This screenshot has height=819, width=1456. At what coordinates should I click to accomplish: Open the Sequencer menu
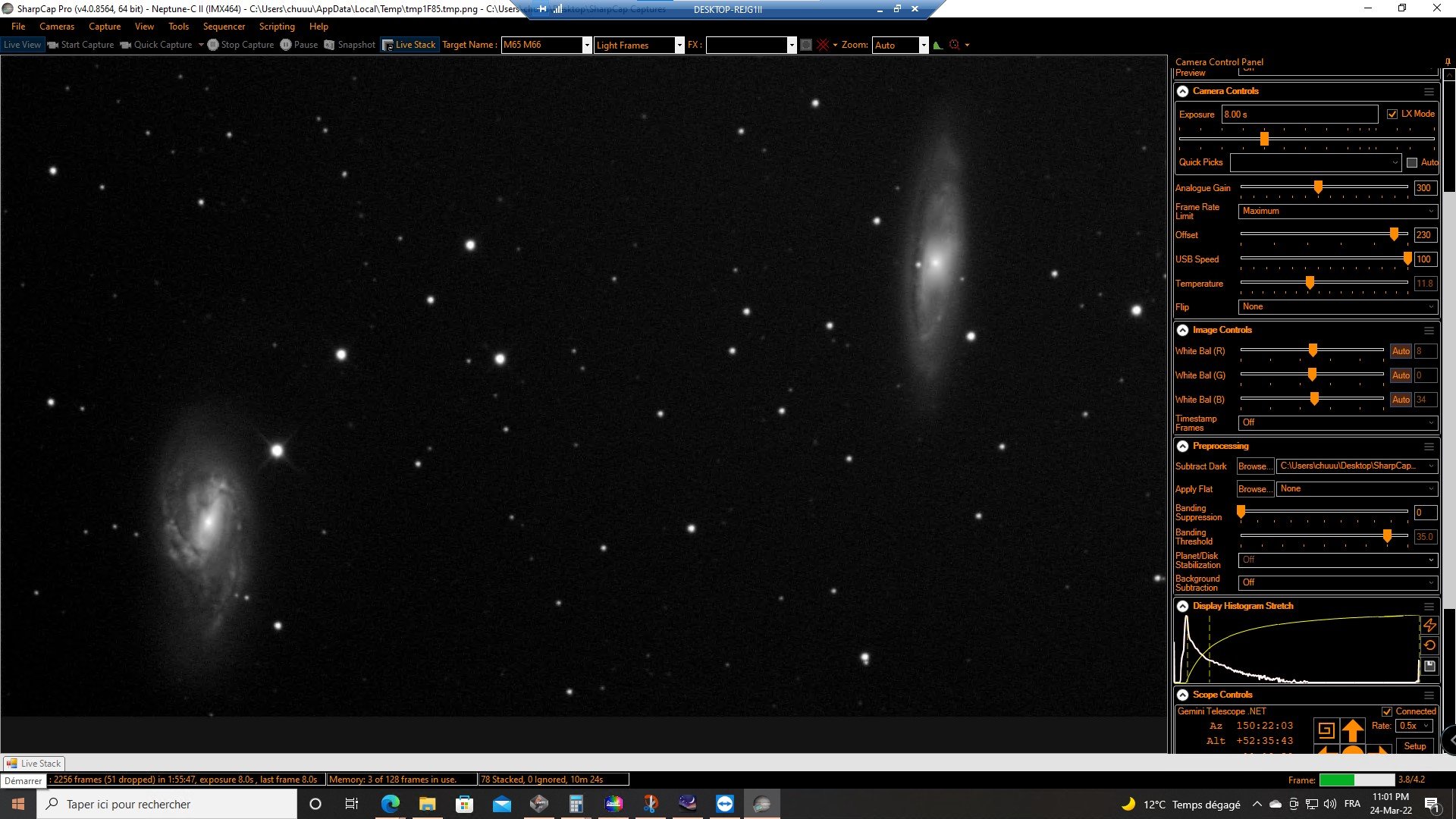point(224,27)
